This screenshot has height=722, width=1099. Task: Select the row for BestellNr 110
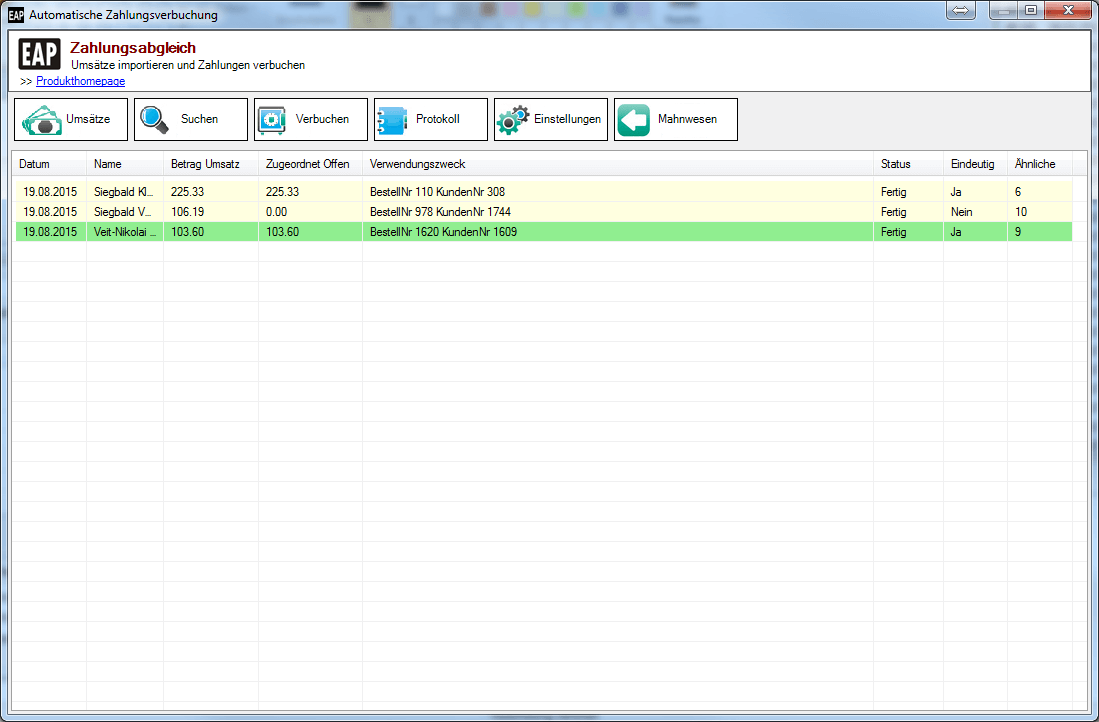click(x=438, y=192)
